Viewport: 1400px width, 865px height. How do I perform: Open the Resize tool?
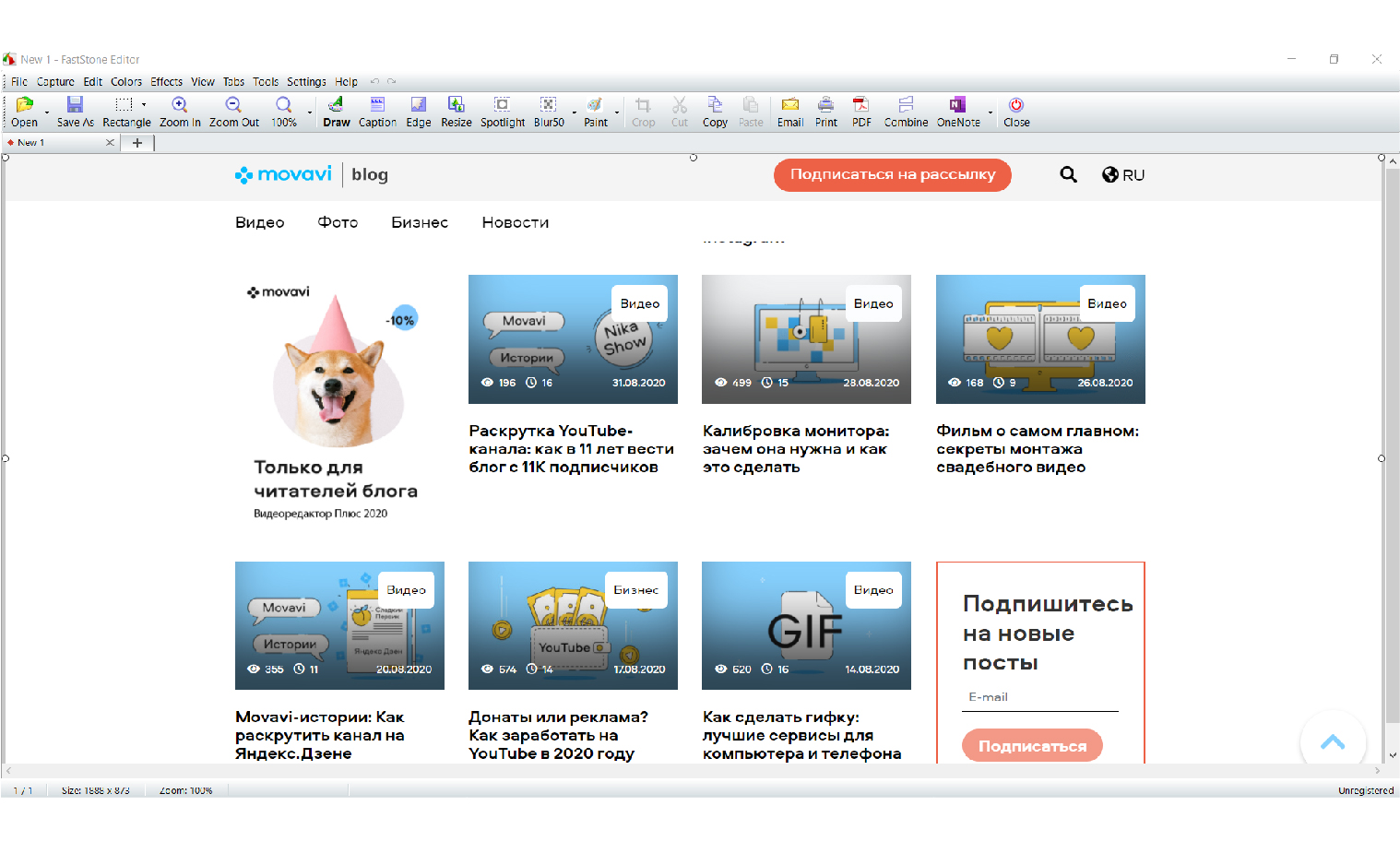point(456,111)
